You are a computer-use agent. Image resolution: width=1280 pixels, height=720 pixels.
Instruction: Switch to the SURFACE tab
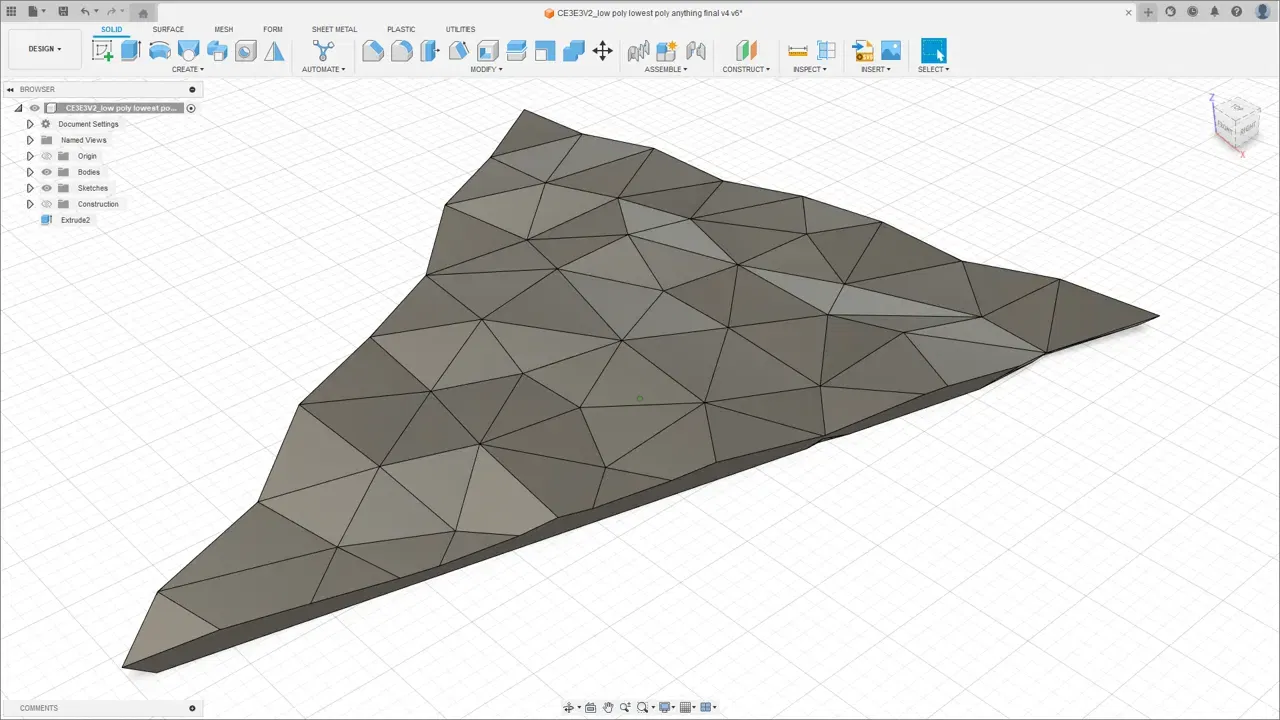(168, 29)
